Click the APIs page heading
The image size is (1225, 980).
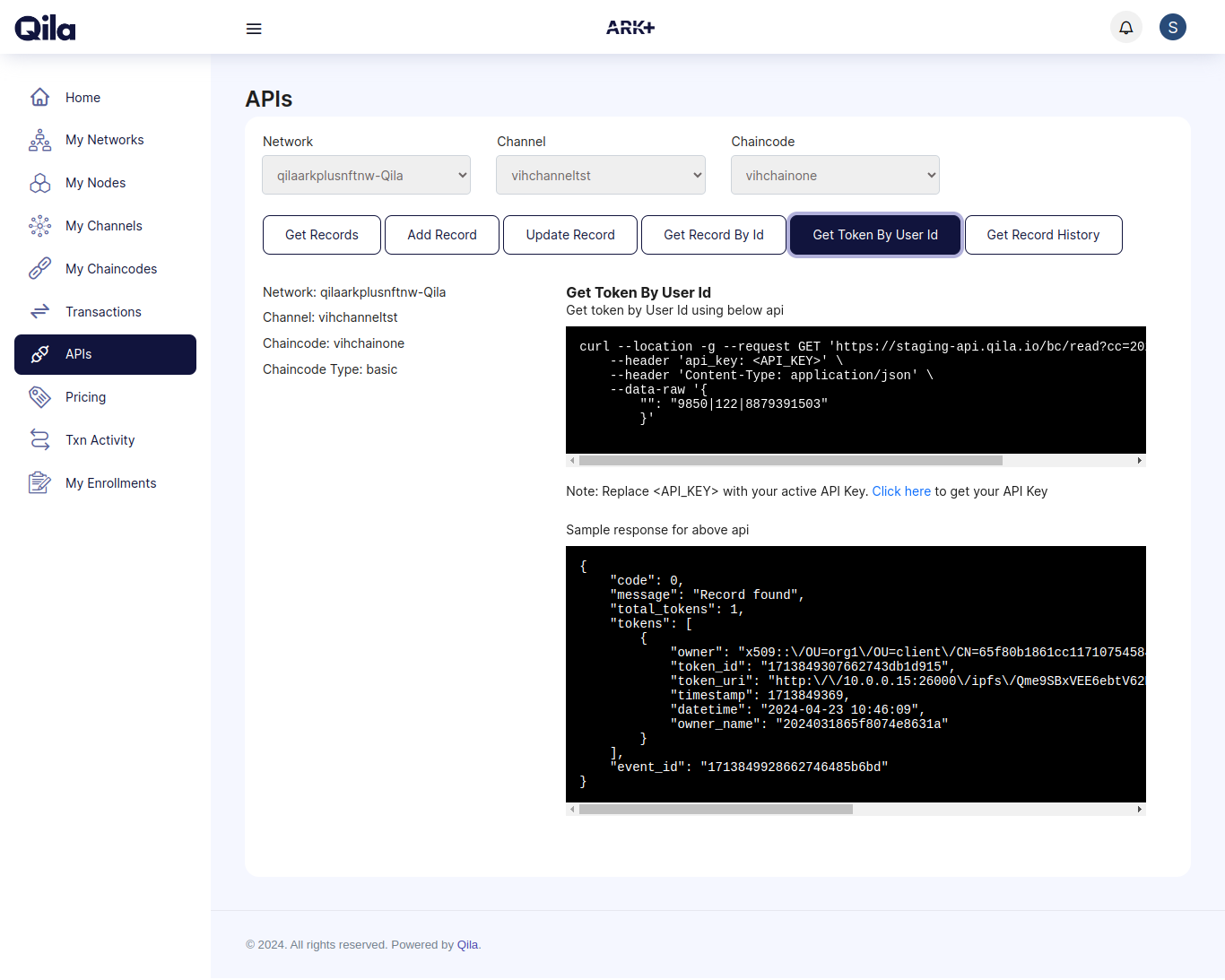pos(269,99)
